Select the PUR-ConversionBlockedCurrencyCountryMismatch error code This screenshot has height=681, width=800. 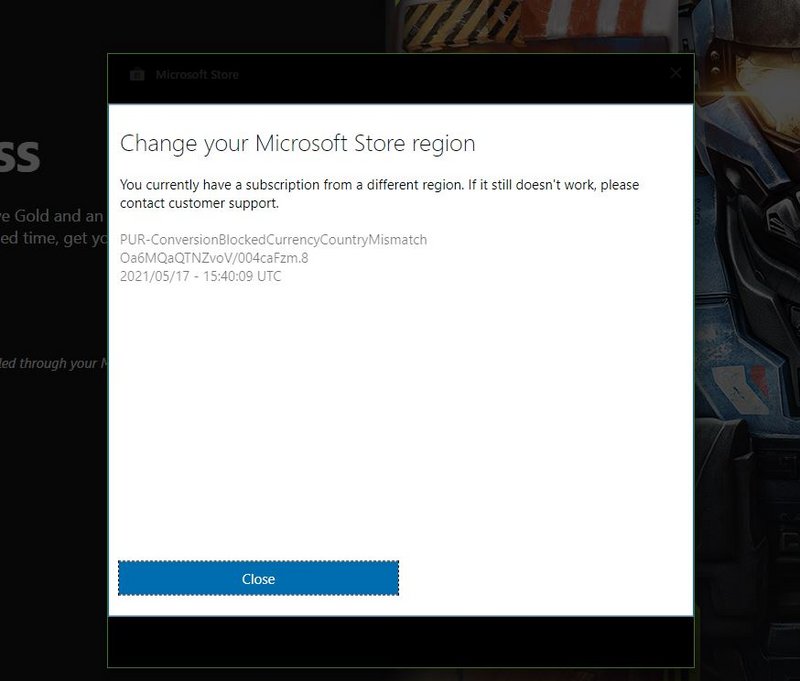(x=273, y=239)
